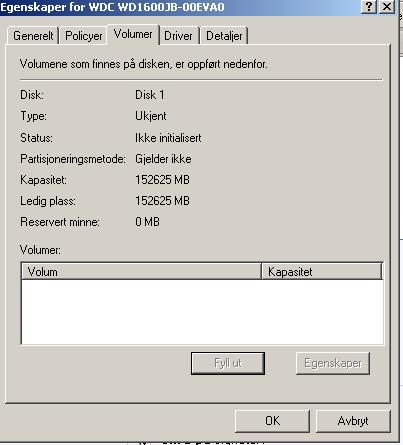Click the Egenskaper button below the list
The height and width of the screenshot is (445, 403).
coord(333,363)
